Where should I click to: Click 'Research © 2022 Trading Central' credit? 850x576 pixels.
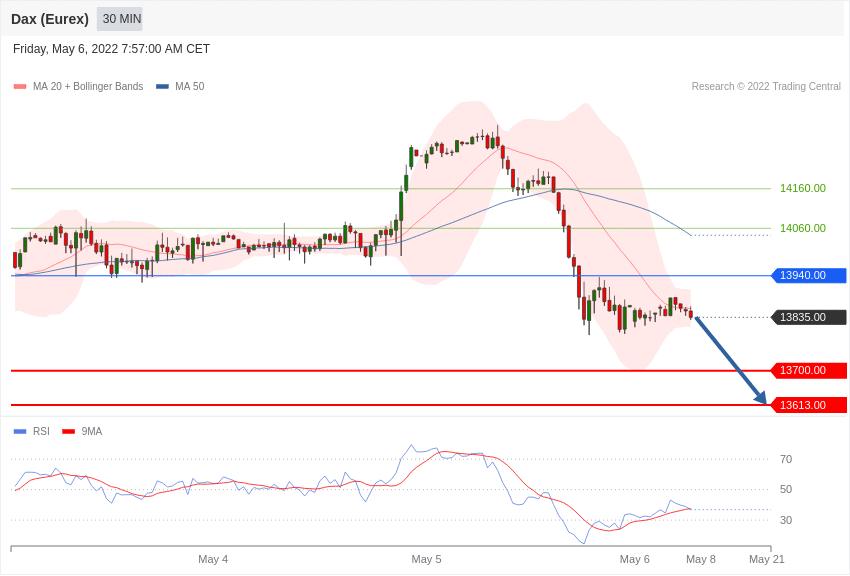tap(766, 86)
